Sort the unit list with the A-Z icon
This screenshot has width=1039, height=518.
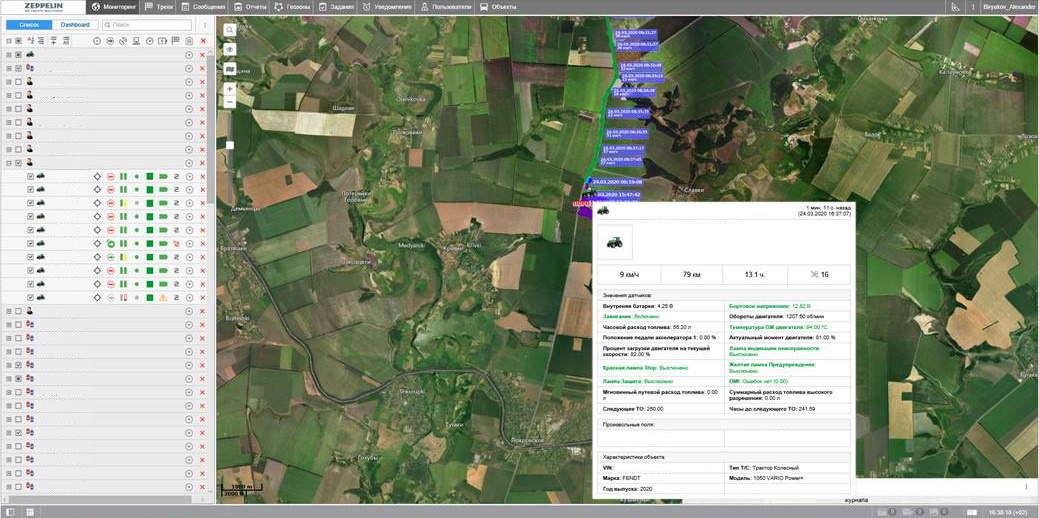(x=30, y=41)
